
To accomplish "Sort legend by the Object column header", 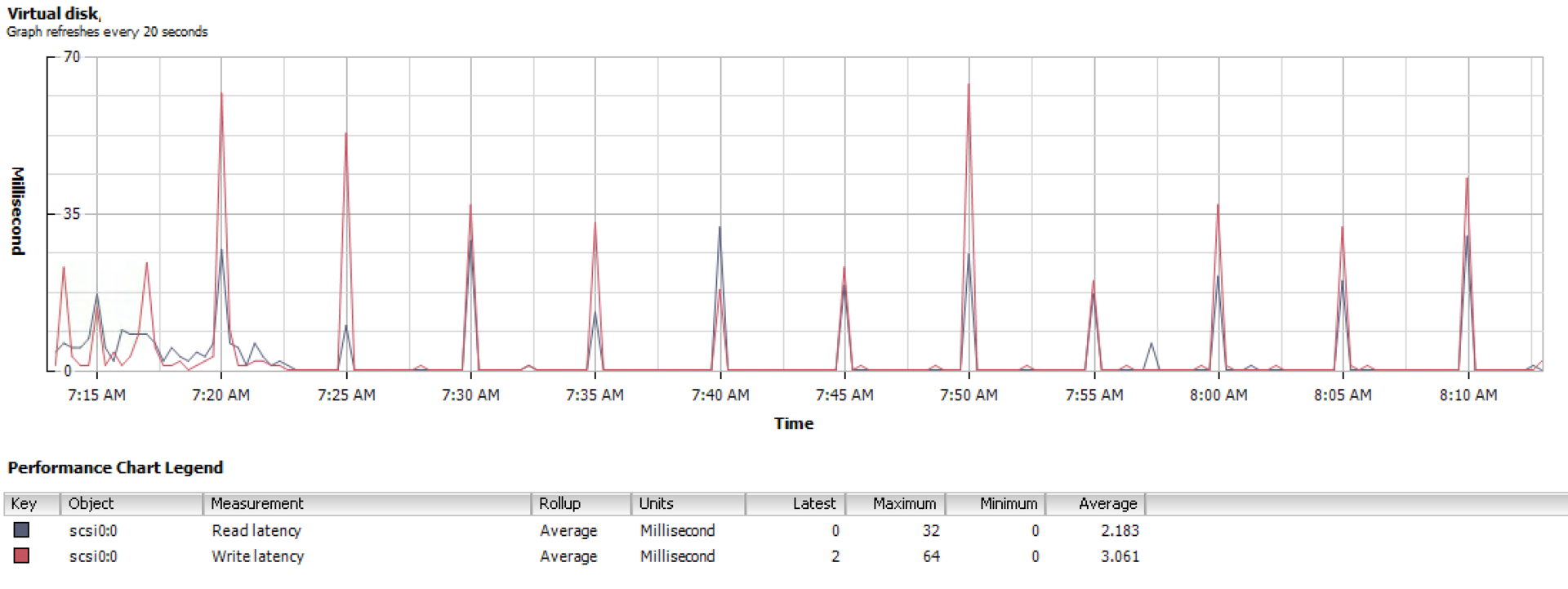I will point(131,503).
